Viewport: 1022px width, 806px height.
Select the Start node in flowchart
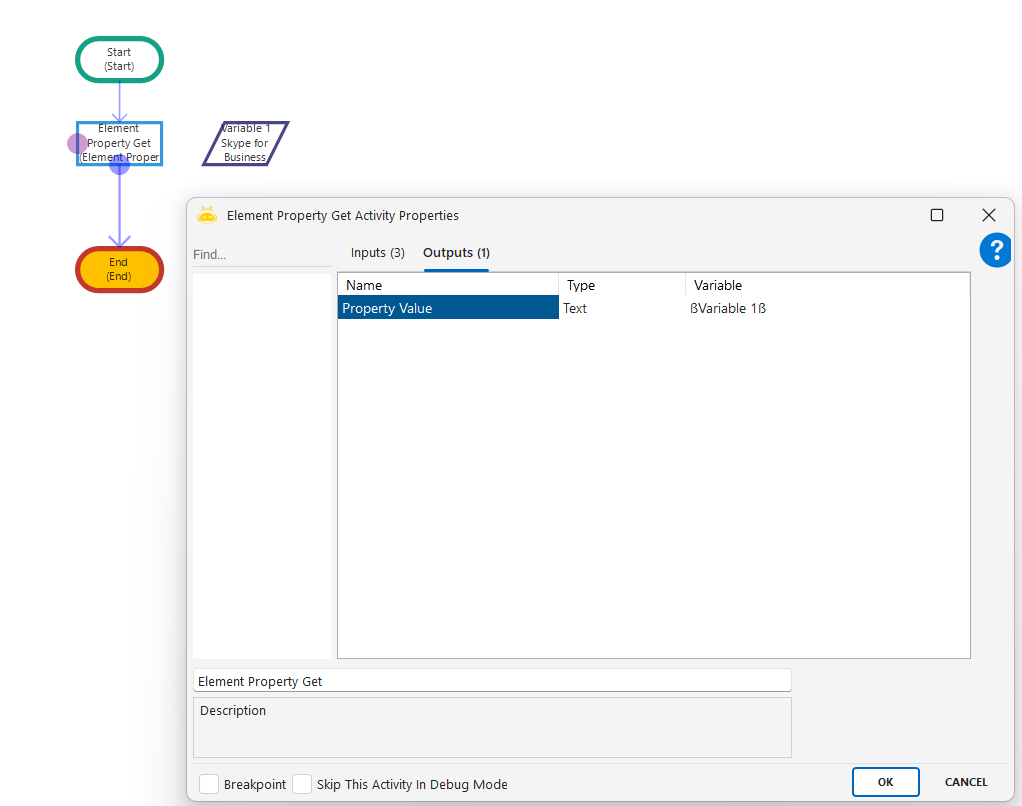click(119, 60)
